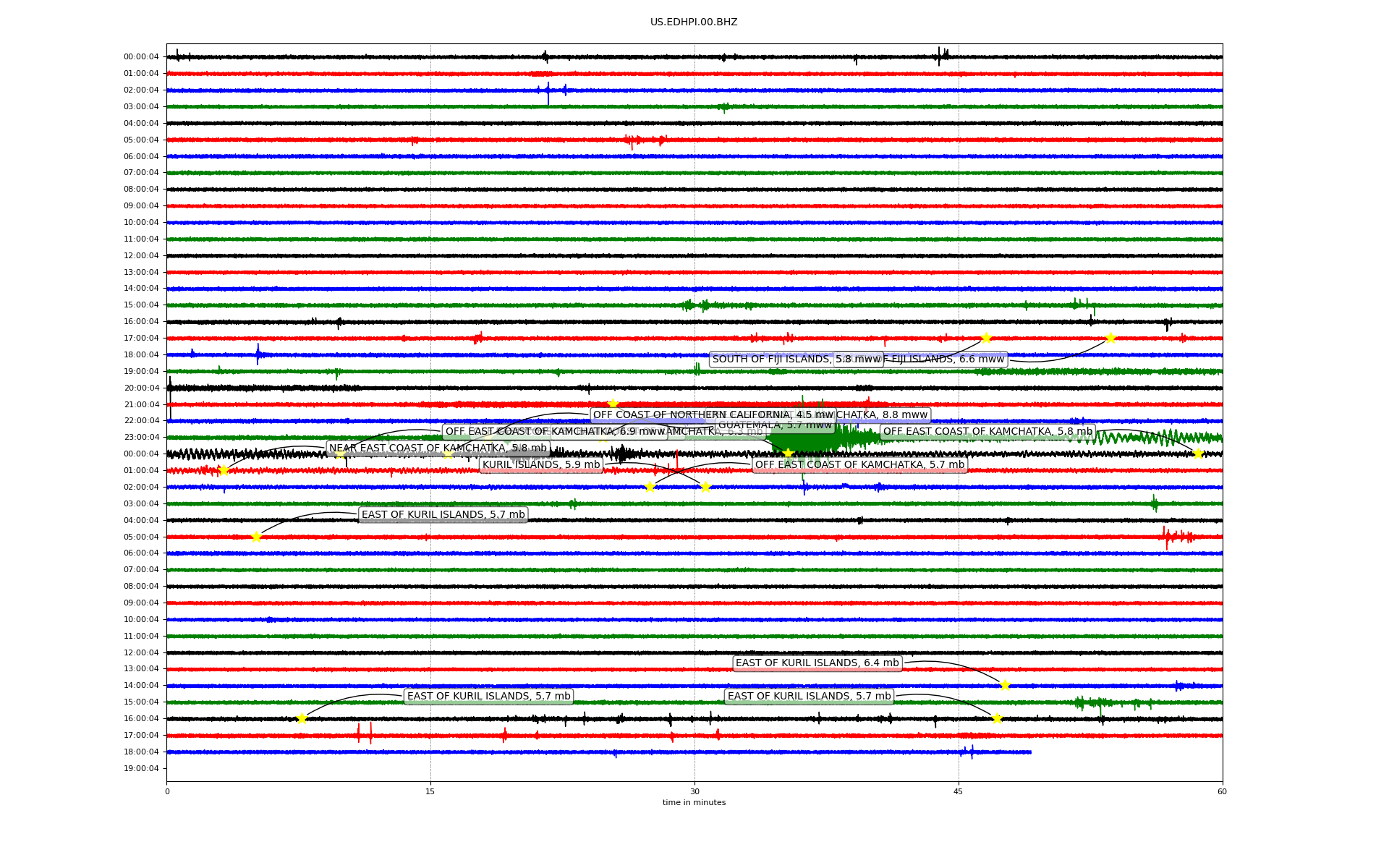Click the star linked to SOUTH OF FIJI ISLANDS label
This screenshot has width=1389, height=868.
coord(985,338)
